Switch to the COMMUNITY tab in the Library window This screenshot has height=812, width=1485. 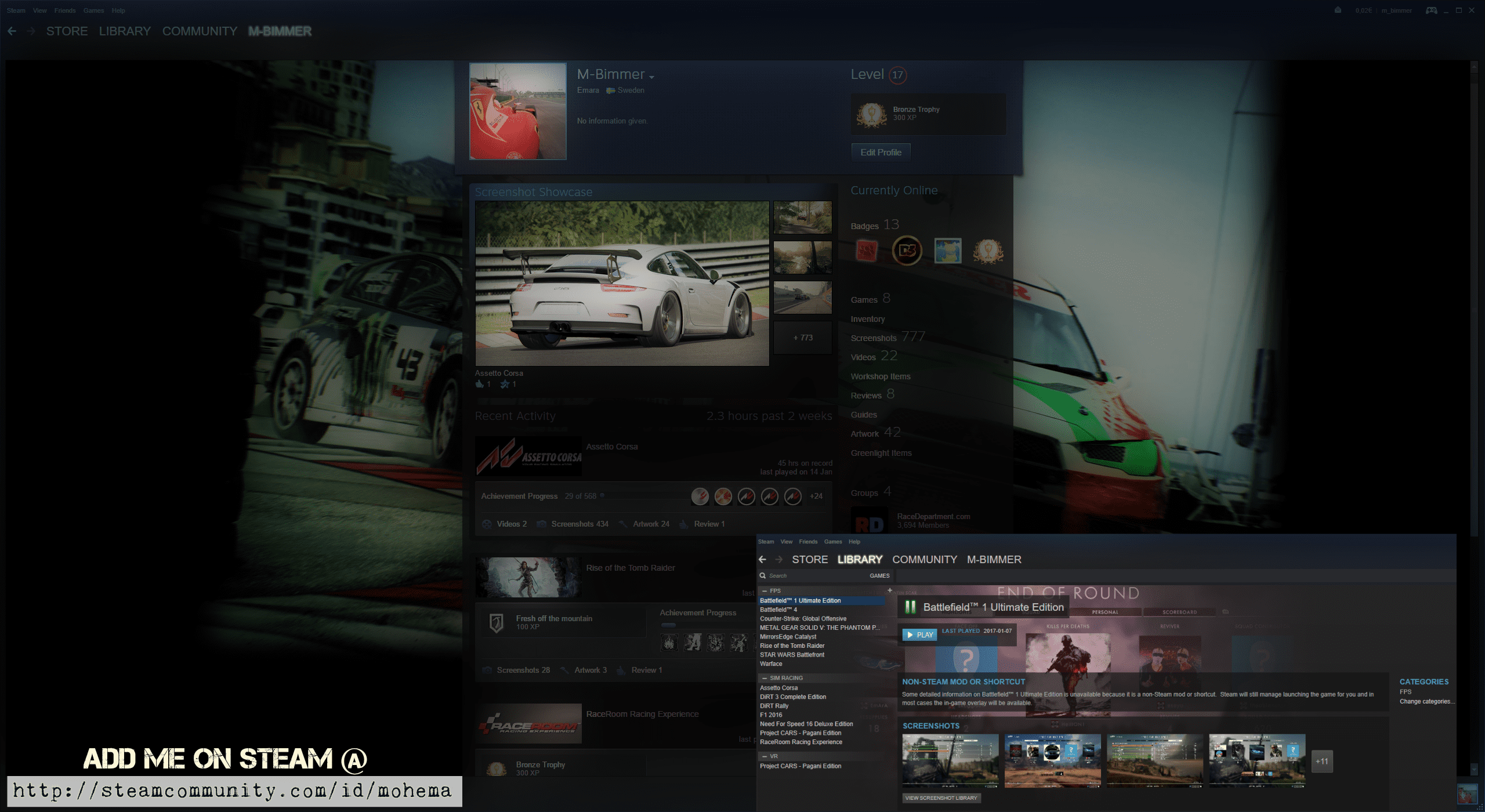[x=925, y=560]
